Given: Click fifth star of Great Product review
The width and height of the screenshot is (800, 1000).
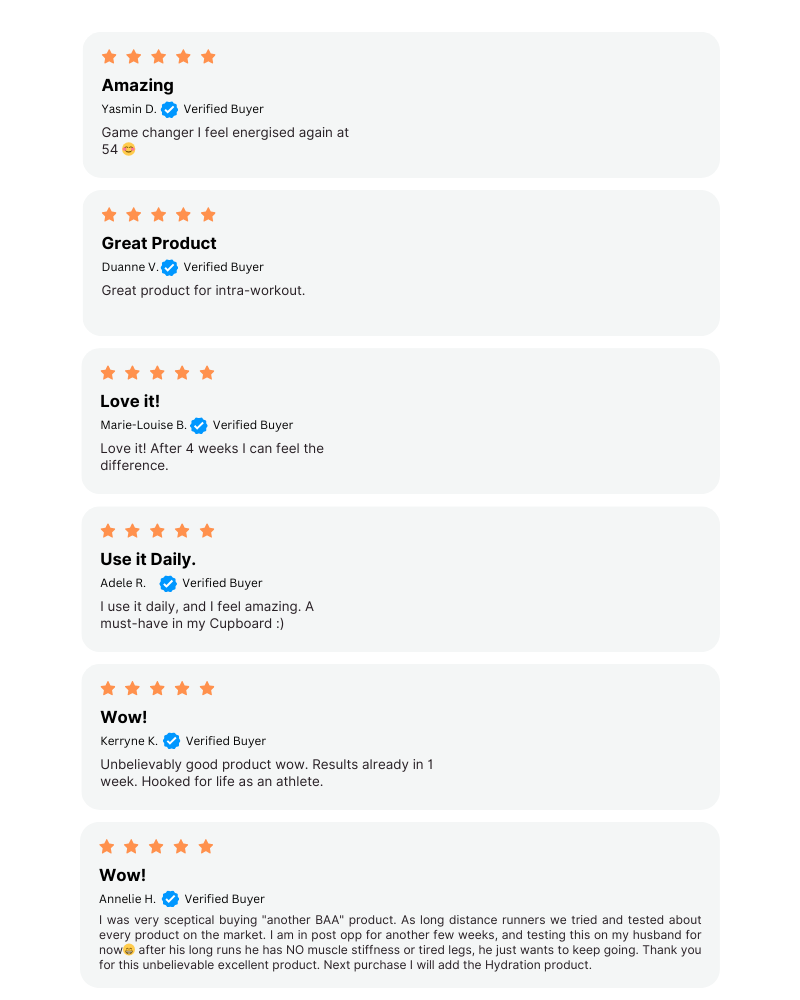Looking at the screenshot, I should (208, 215).
